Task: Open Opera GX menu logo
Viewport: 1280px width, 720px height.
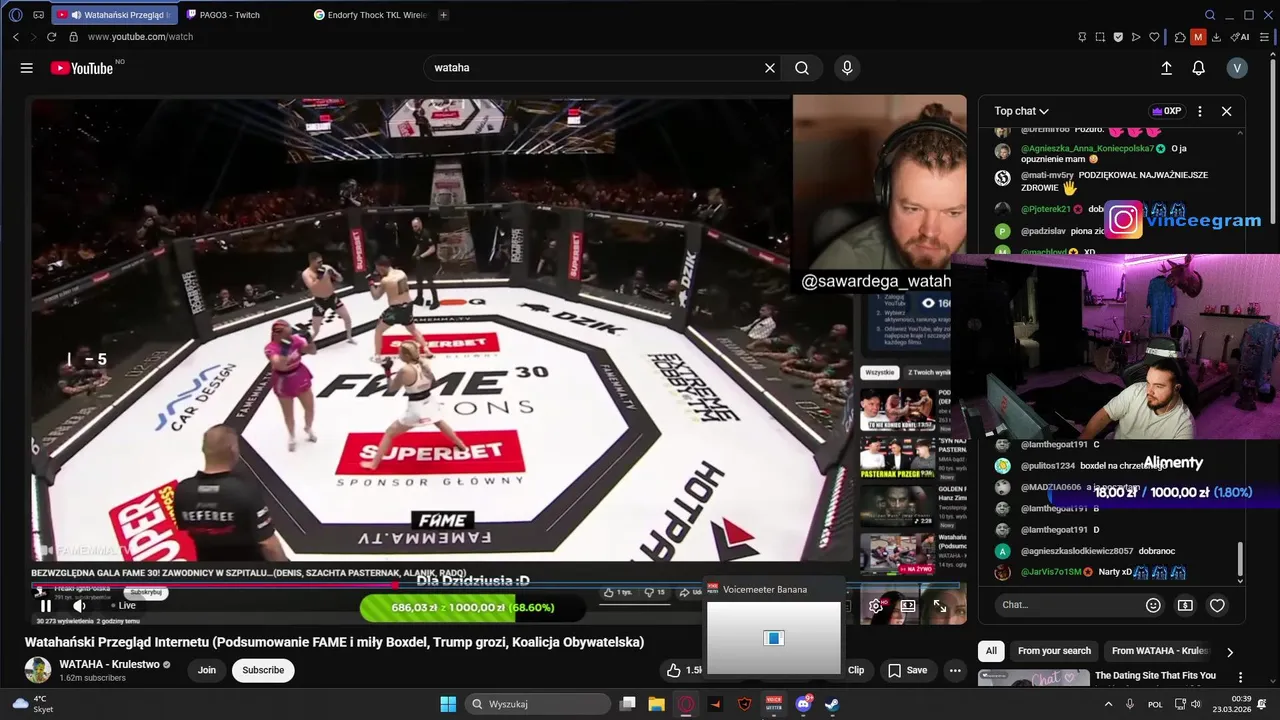Action: tap(15, 15)
